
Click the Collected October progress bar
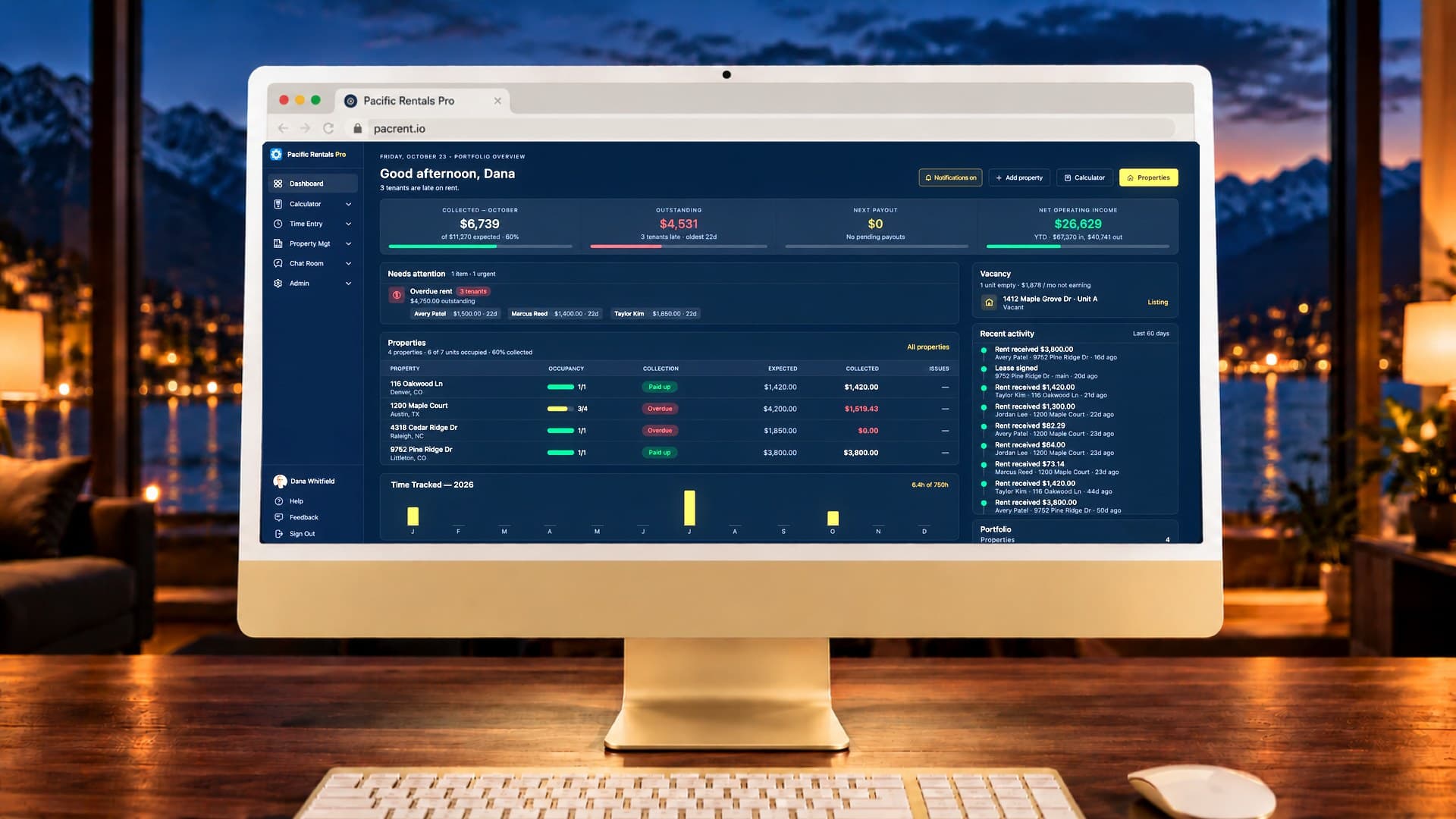point(480,246)
